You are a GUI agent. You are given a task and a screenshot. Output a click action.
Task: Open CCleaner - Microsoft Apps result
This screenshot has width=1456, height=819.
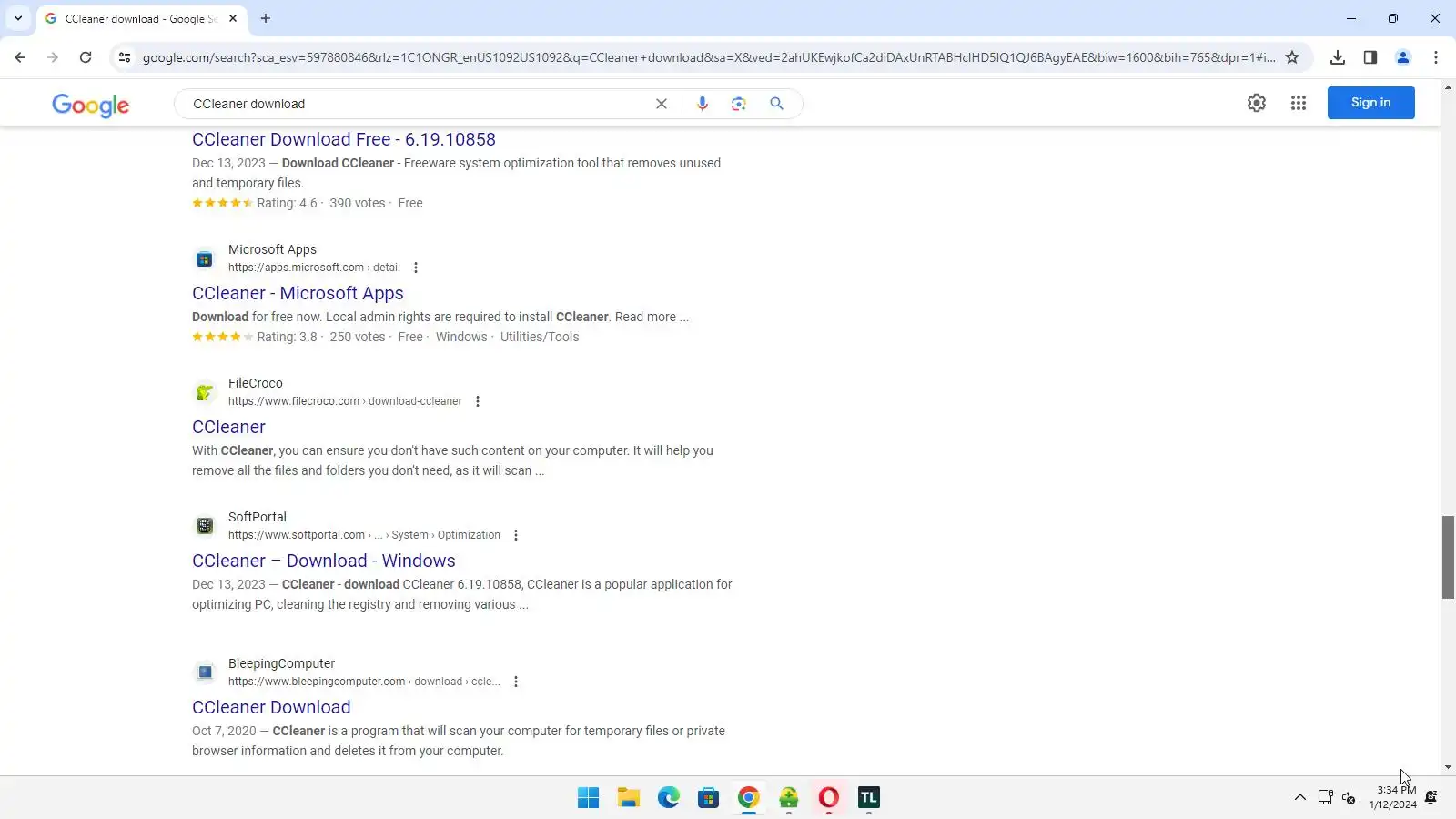click(298, 293)
